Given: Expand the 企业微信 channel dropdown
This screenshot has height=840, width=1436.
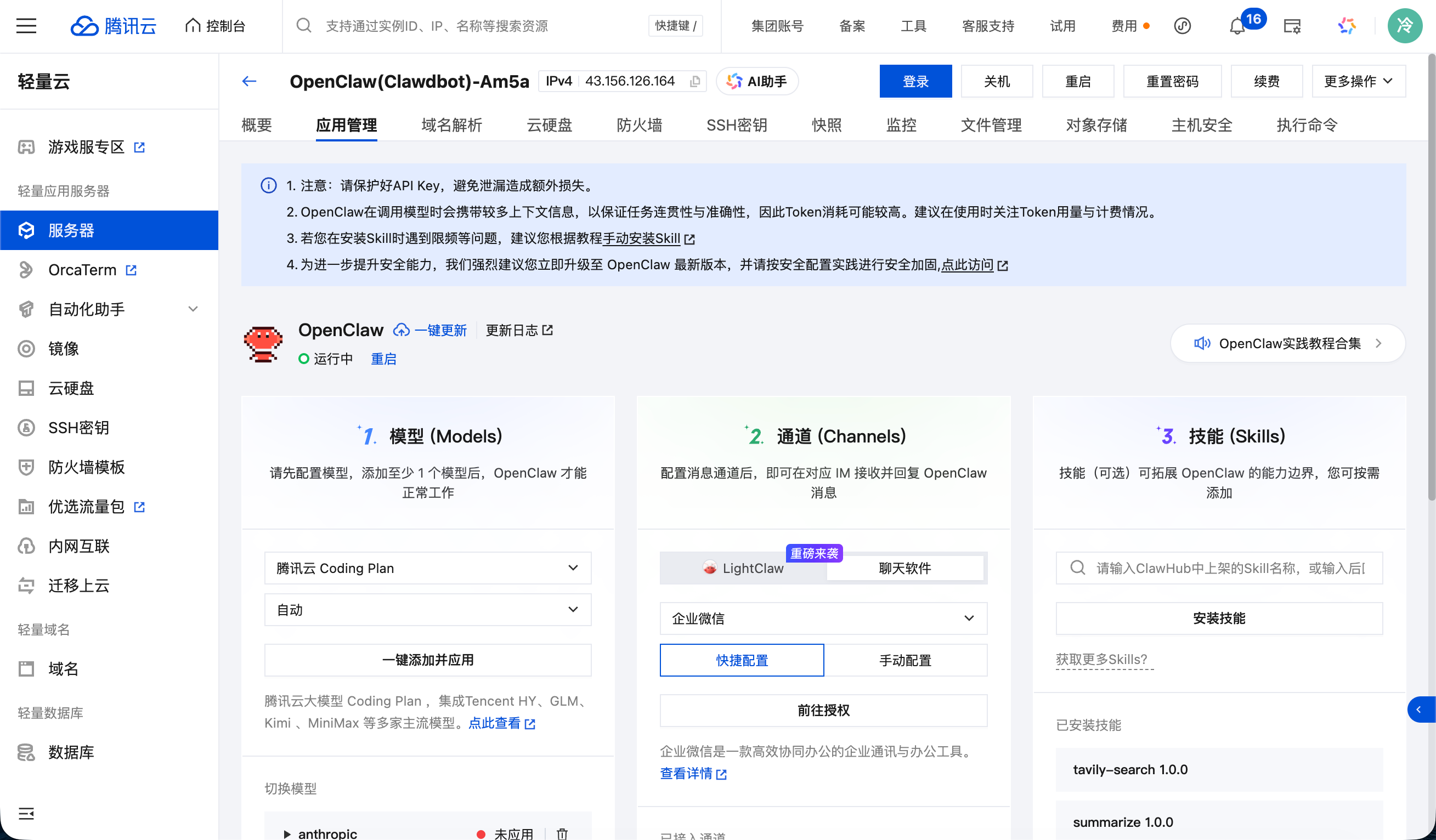Looking at the screenshot, I should click(x=823, y=618).
